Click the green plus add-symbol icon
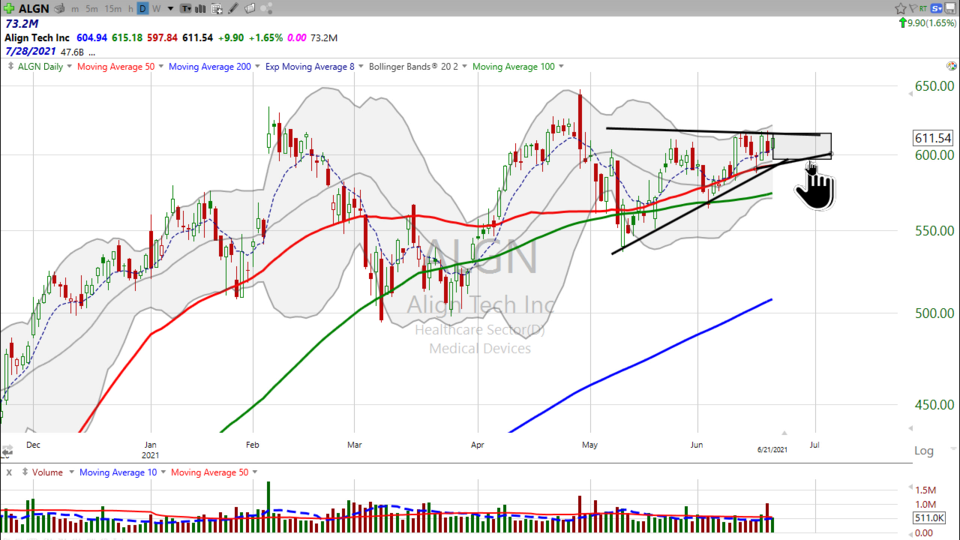 pos(9,9)
